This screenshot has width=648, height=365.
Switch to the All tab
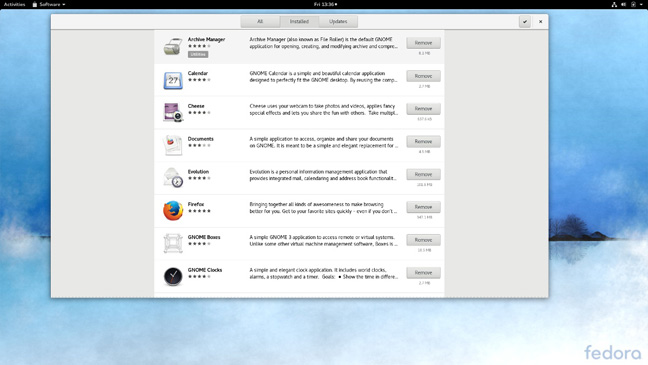[260, 21]
